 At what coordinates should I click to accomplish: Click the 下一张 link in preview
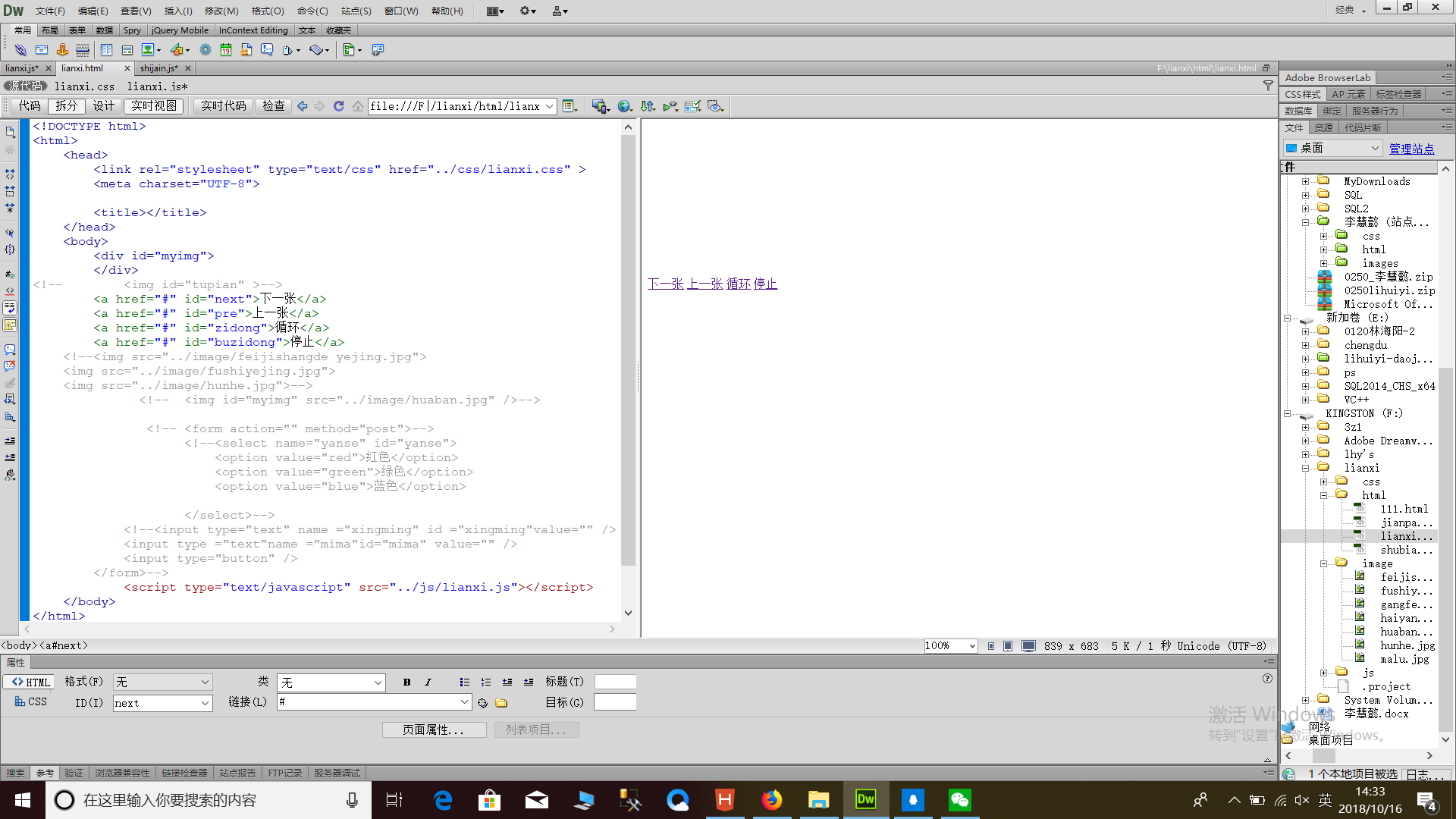tap(666, 284)
